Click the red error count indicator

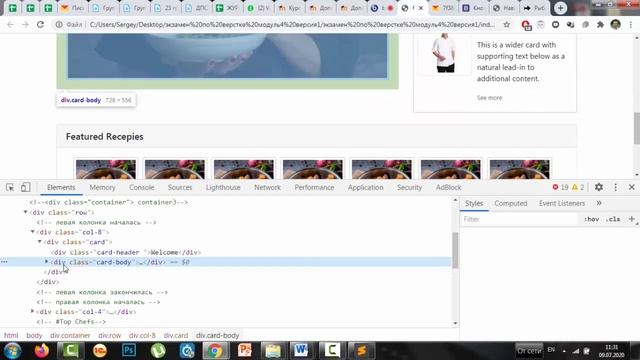(560, 187)
